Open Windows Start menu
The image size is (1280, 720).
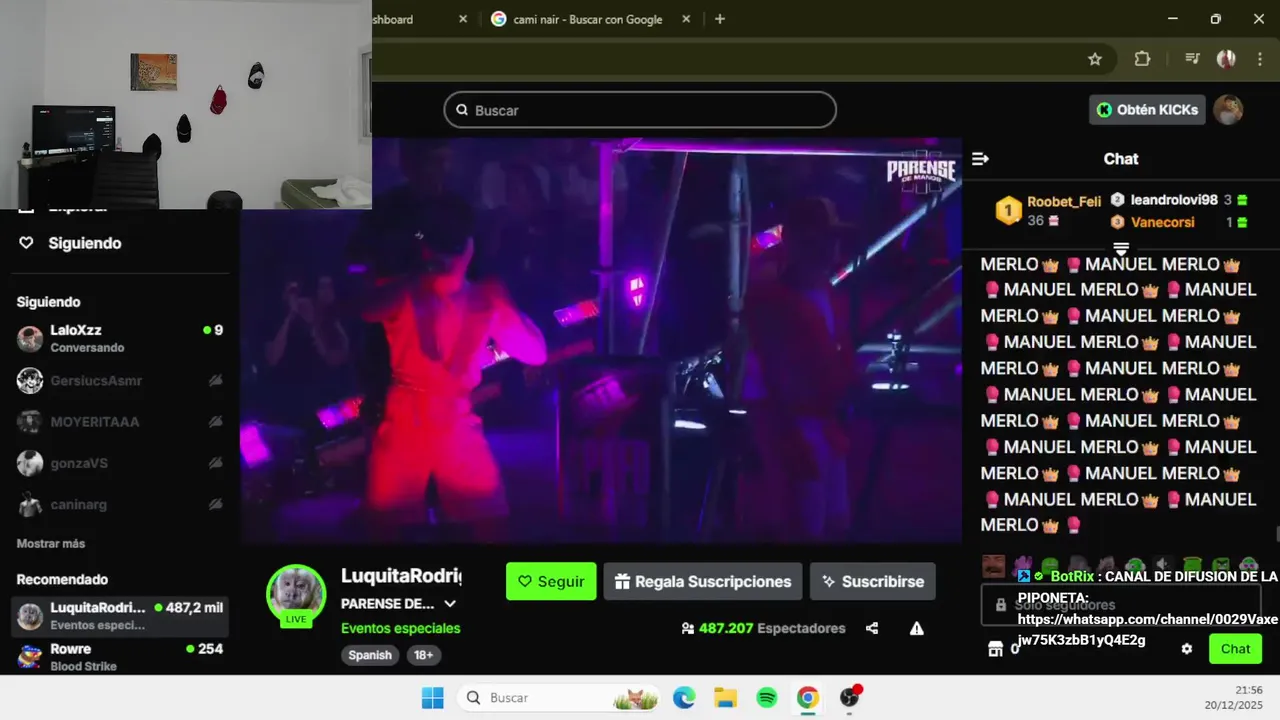click(x=432, y=698)
